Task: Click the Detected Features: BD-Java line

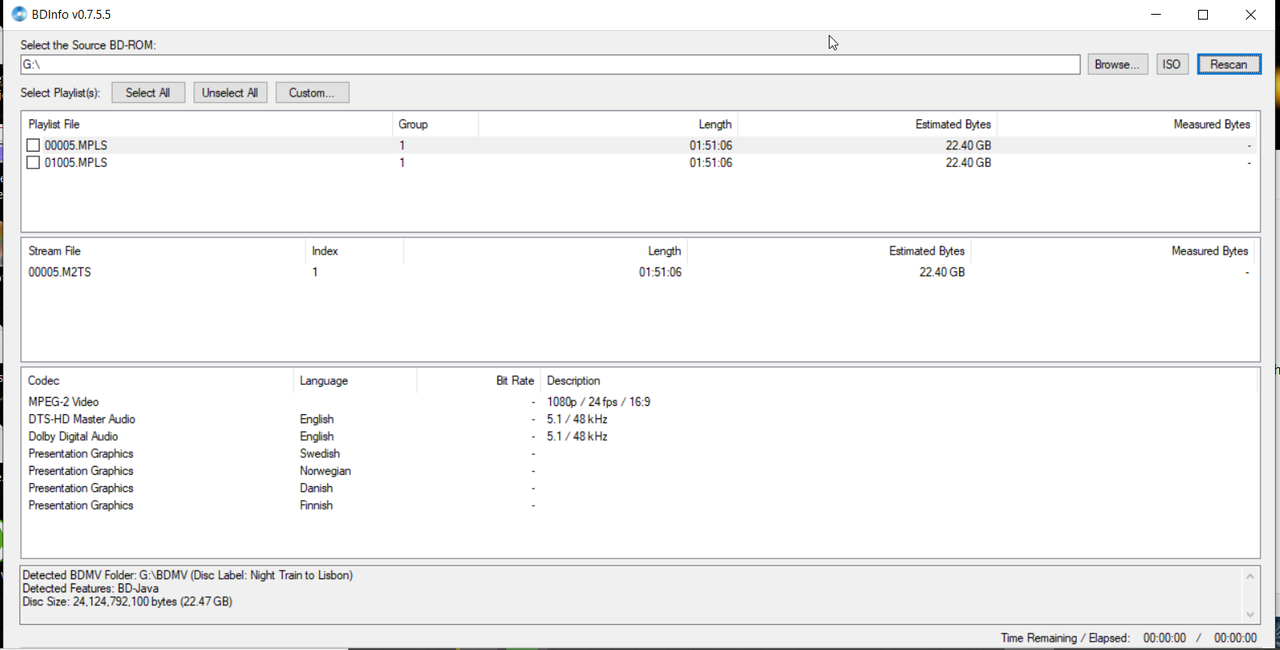Action: coord(90,589)
